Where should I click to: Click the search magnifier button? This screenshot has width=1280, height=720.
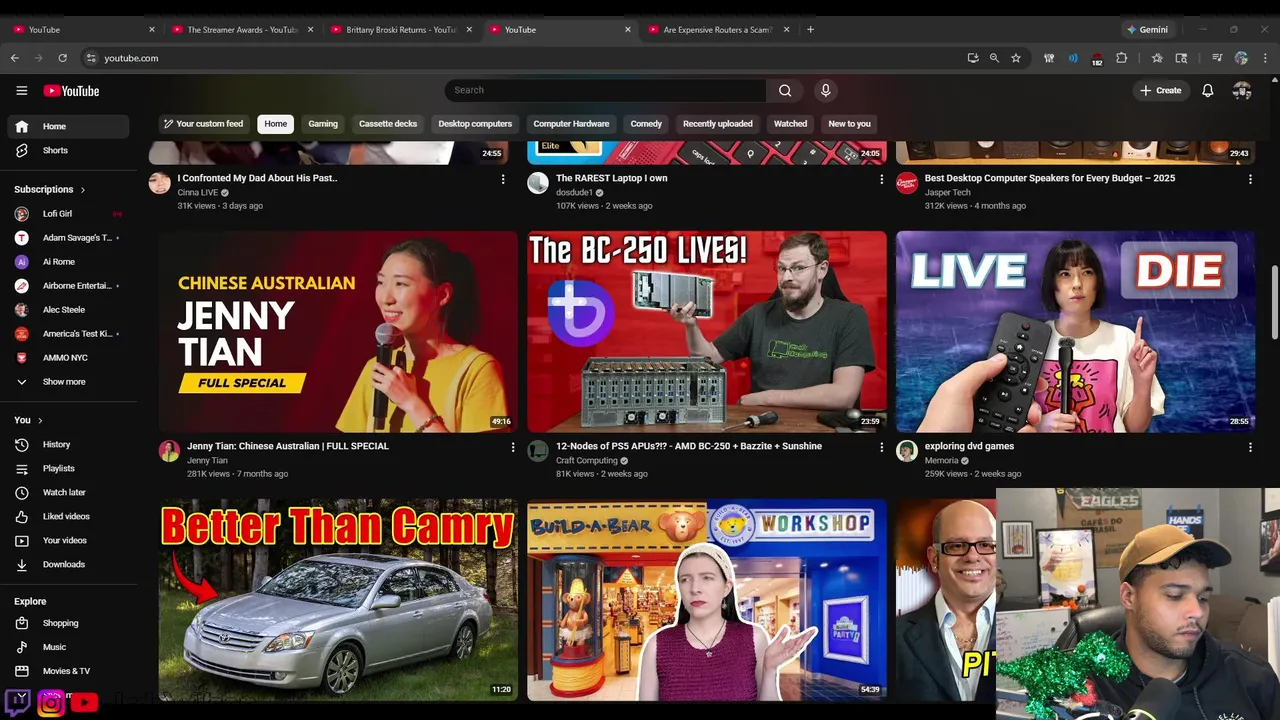click(785, 91)
